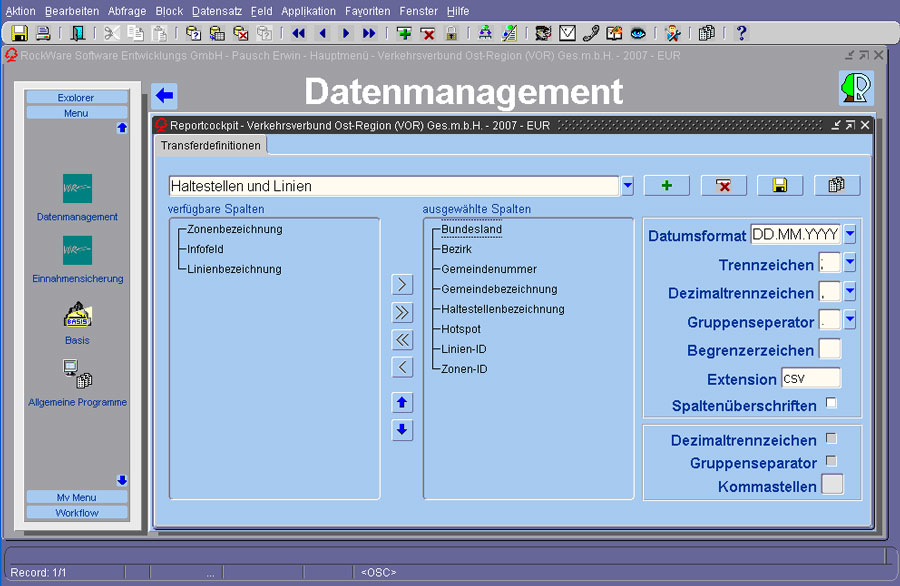Click the Workflow button
This screenshot has height=586, width=900.
tap(76, 513)
